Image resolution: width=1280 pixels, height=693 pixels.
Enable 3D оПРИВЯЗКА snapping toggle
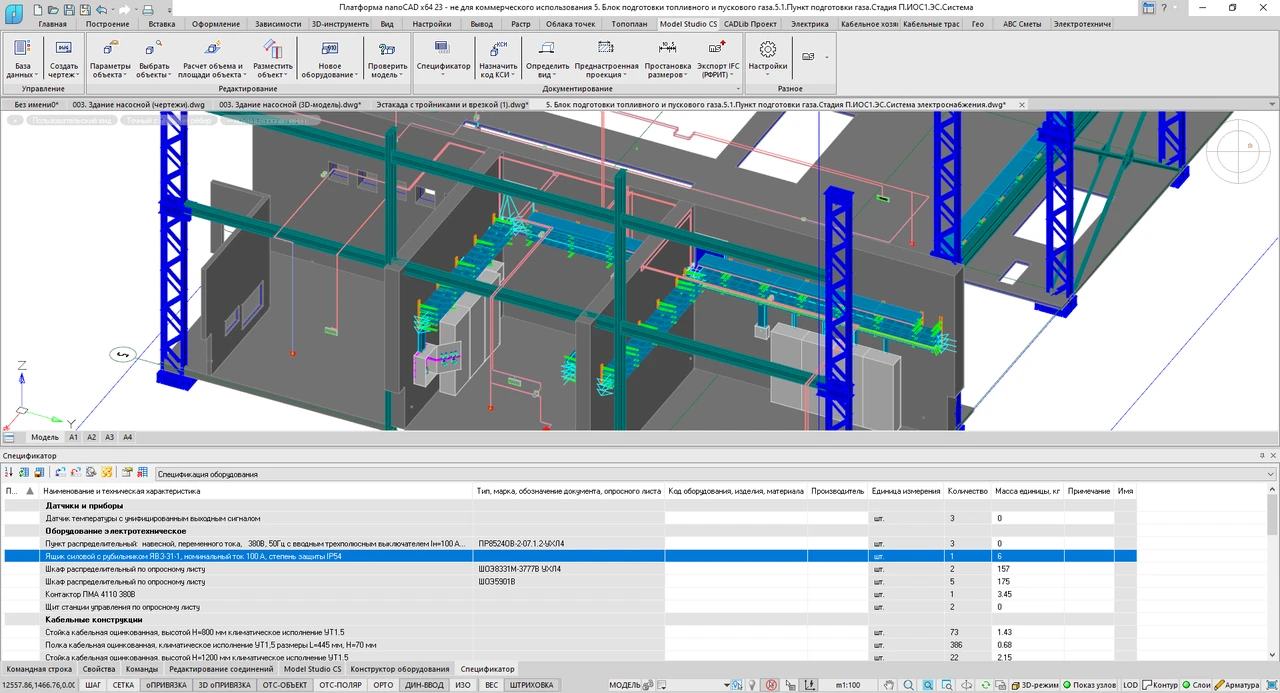coord(224,685)
